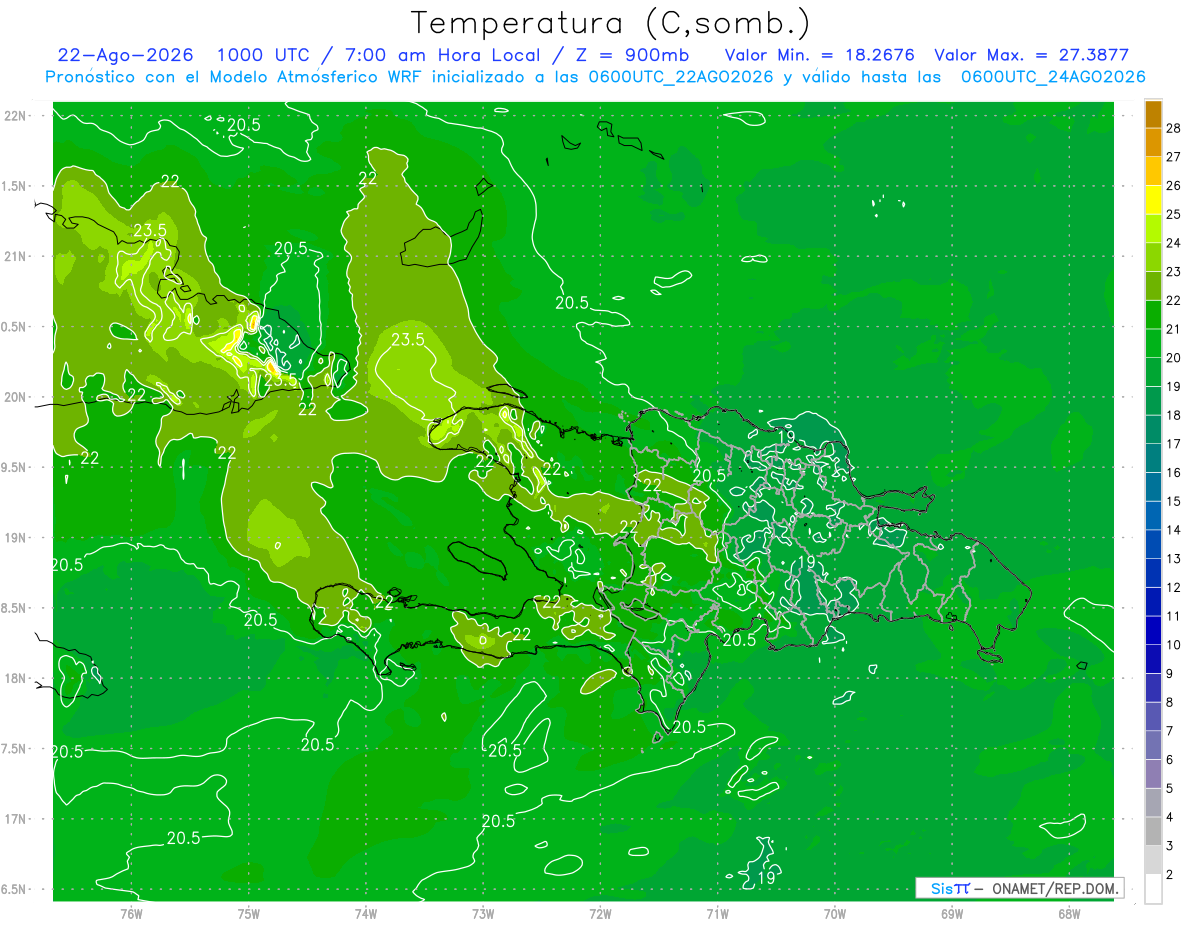Screen dimensions: 1200x927
Task: Click the '21N' latitude axis label
Action: click(17, 256)
